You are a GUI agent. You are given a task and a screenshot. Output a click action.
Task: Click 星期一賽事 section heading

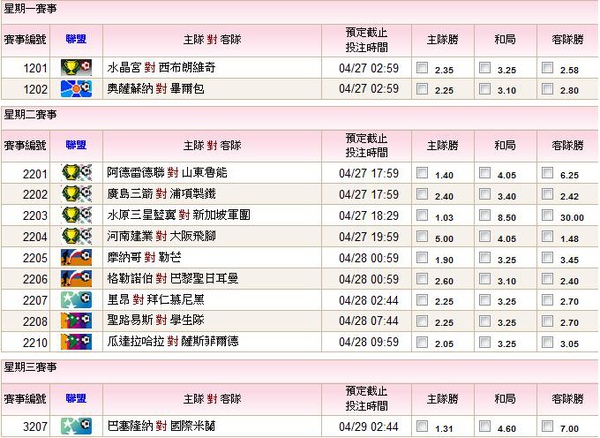30,9
